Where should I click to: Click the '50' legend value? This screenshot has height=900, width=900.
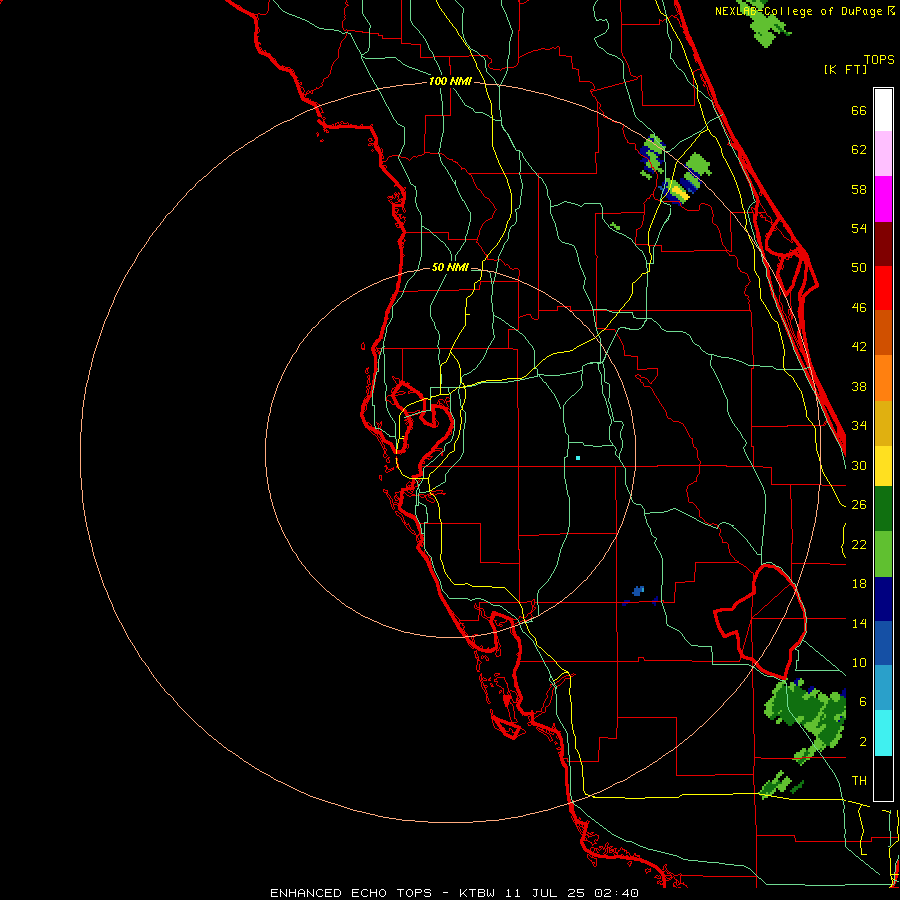[859, 268]
